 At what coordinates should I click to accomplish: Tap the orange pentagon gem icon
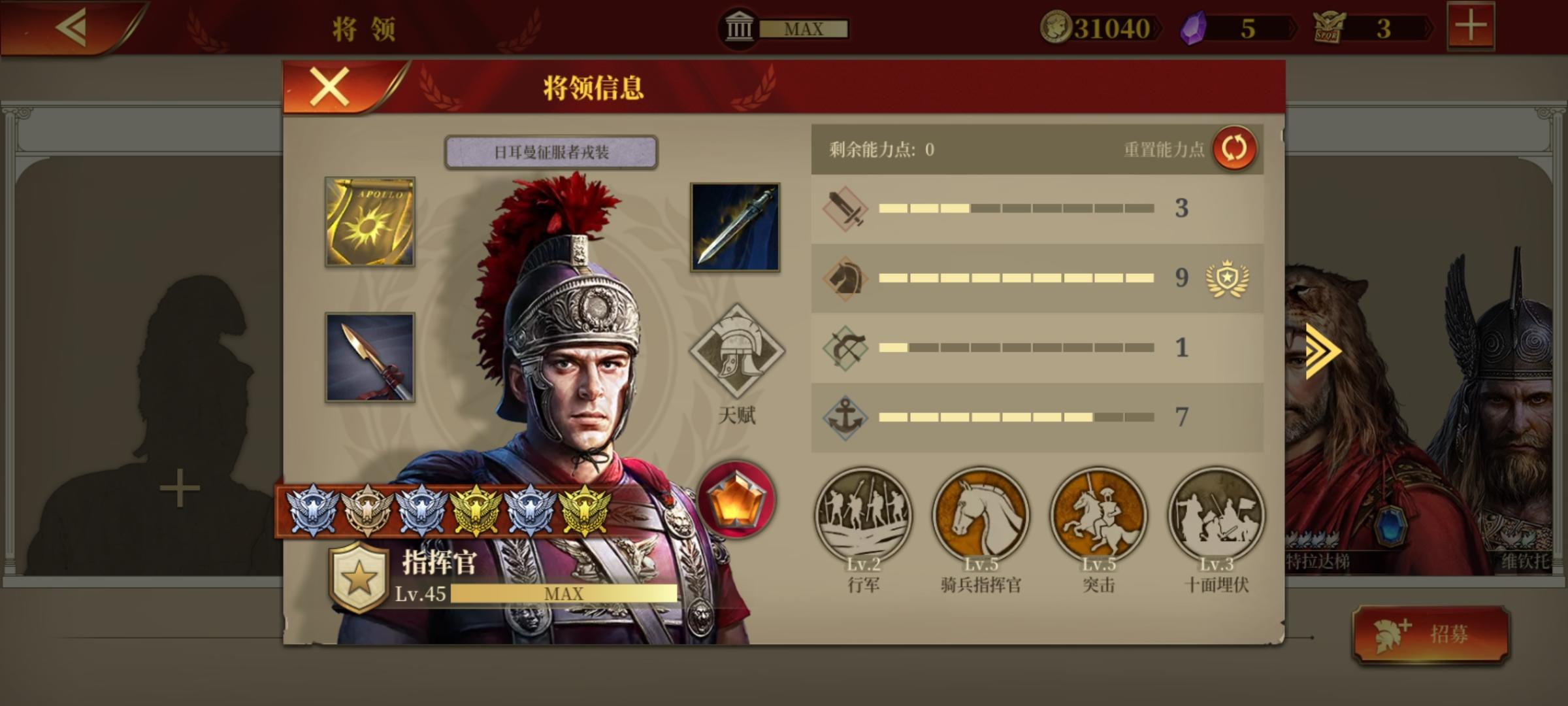736,500
